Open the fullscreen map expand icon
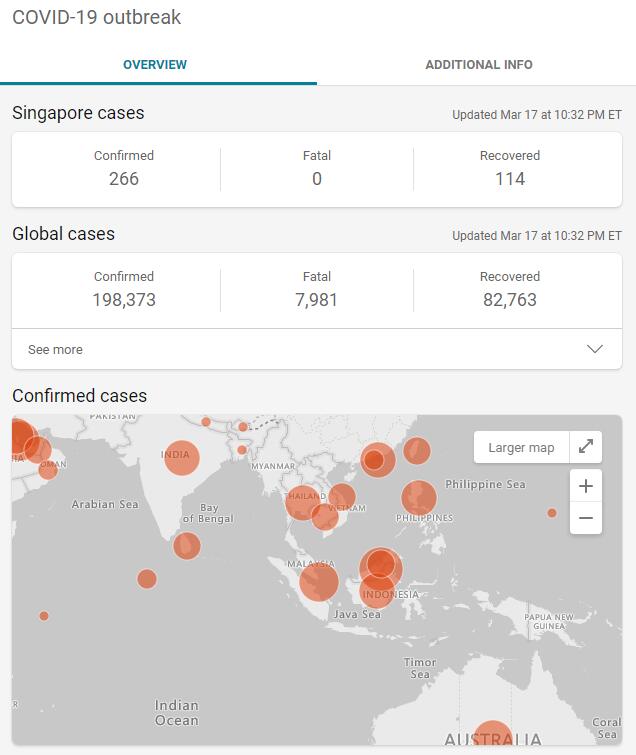Viewport: 636px width, 755px height. pyautogui.click(x=585, y=447)
